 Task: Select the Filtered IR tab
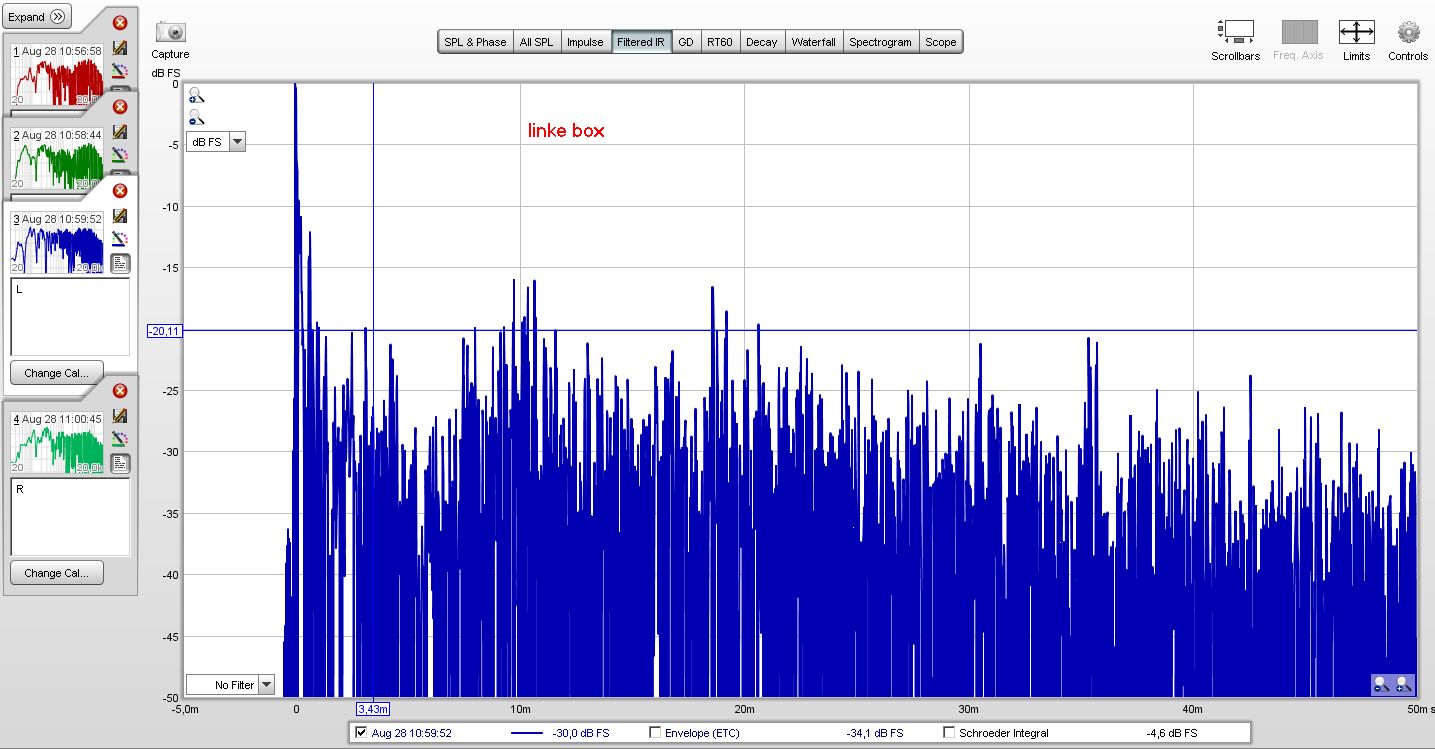pos(641,42)
